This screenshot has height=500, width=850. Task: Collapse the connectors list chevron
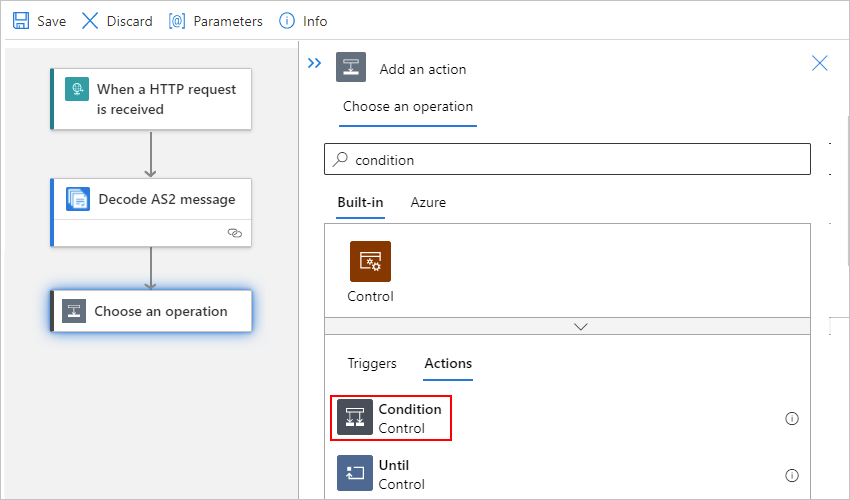point(580,326)
